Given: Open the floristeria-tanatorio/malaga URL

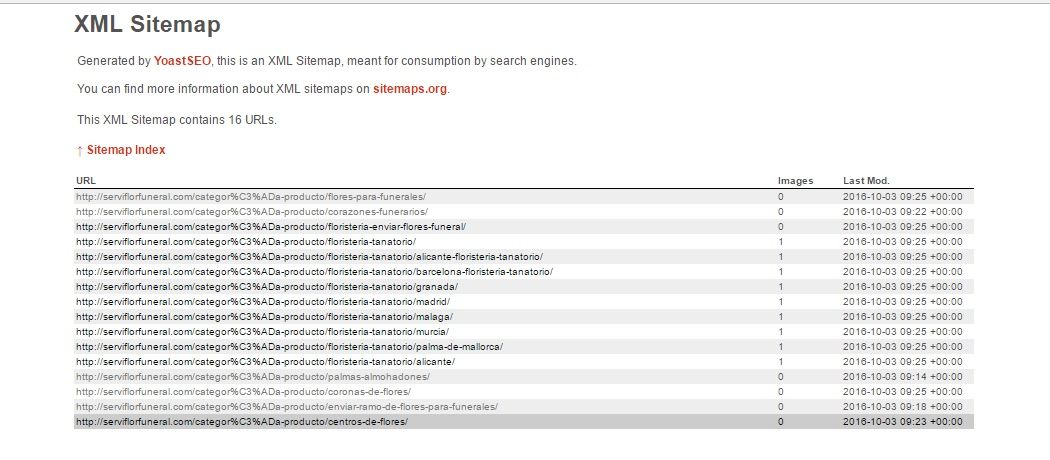Looking at the screenshot, I should point(264,317).
